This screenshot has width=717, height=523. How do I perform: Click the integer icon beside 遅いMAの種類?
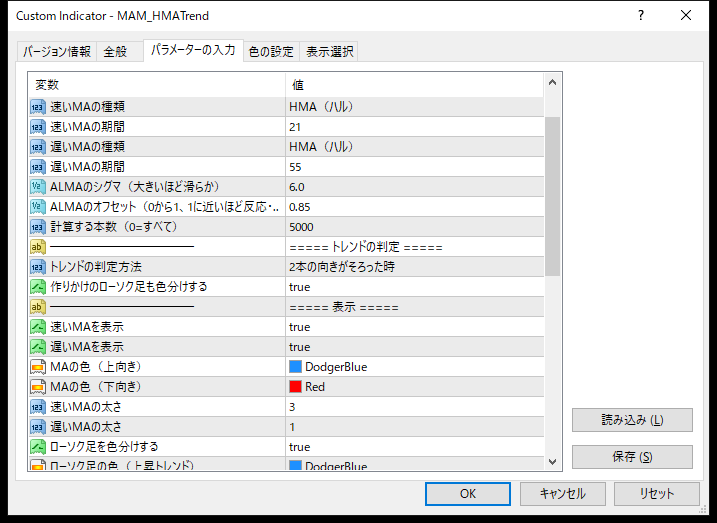pos(38,147)
